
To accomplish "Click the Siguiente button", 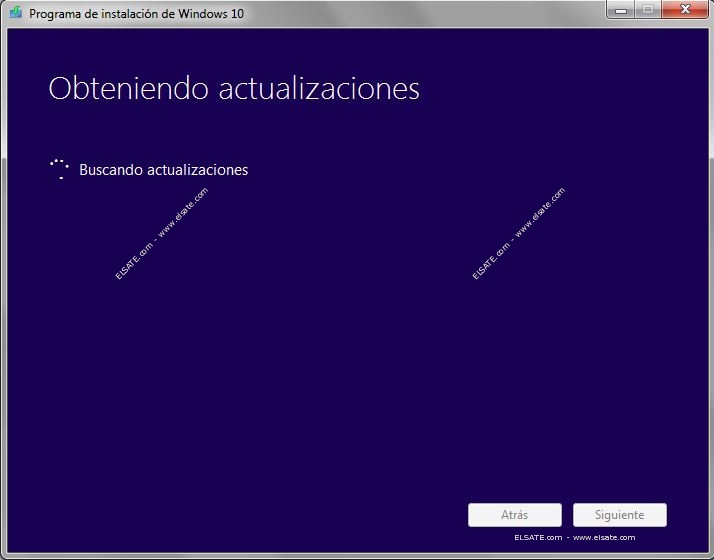I will point(619,515).
